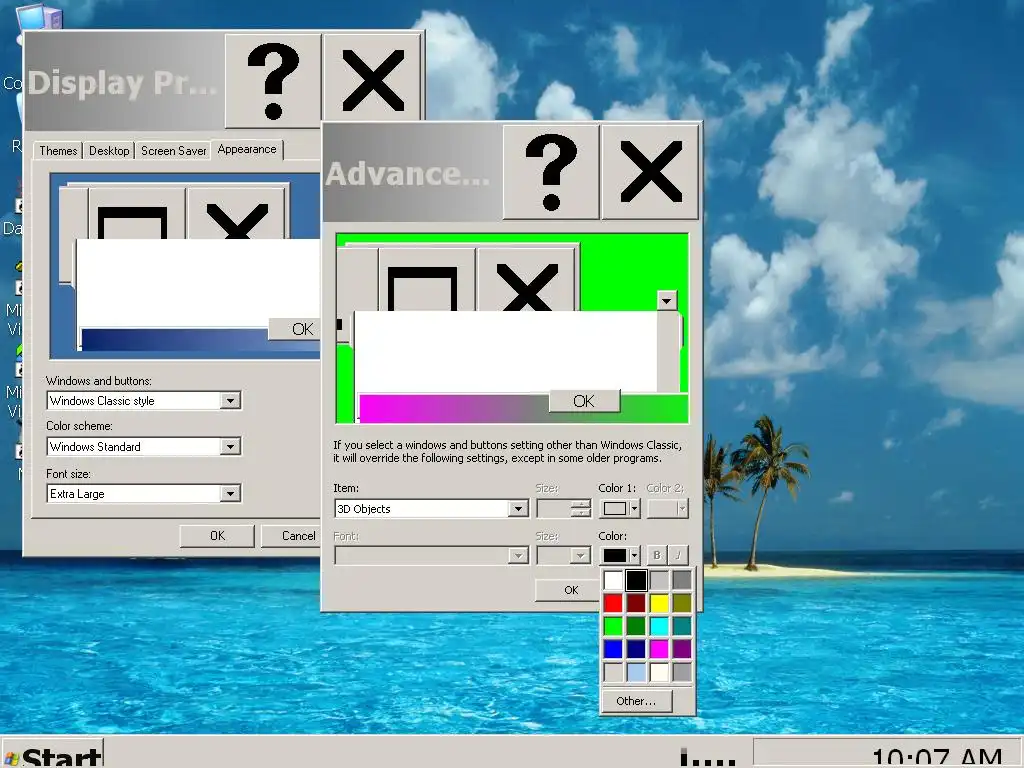Choose the cream palette swatch
The image size is (1024, 768).
click(659, 671)
